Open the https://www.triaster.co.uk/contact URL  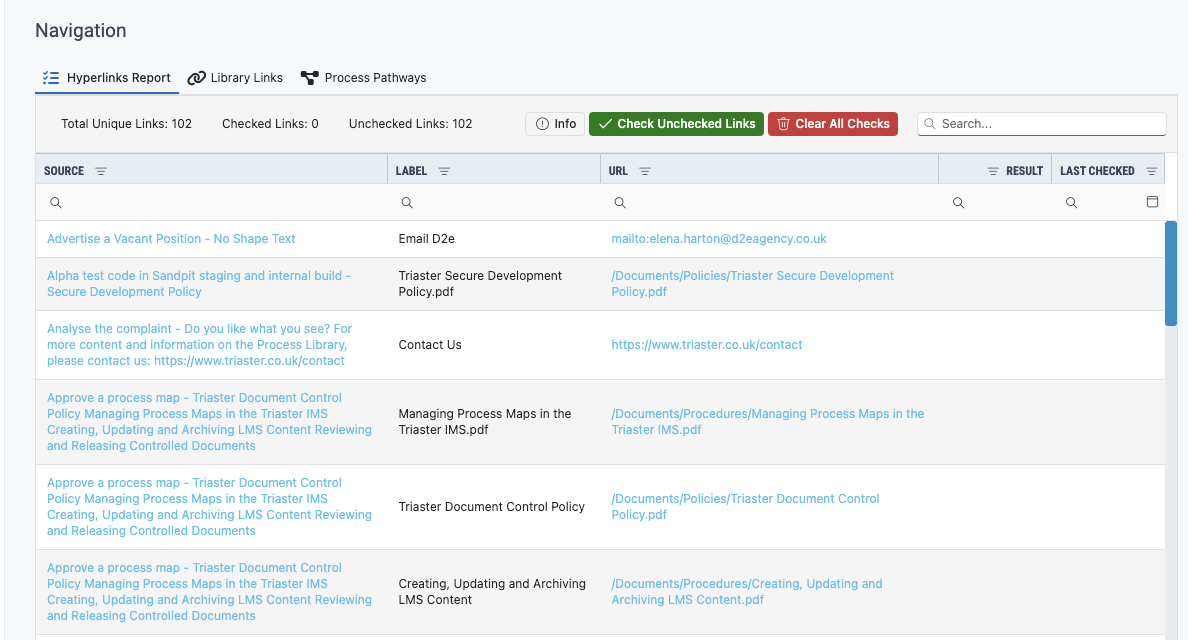tap(707, 345)
